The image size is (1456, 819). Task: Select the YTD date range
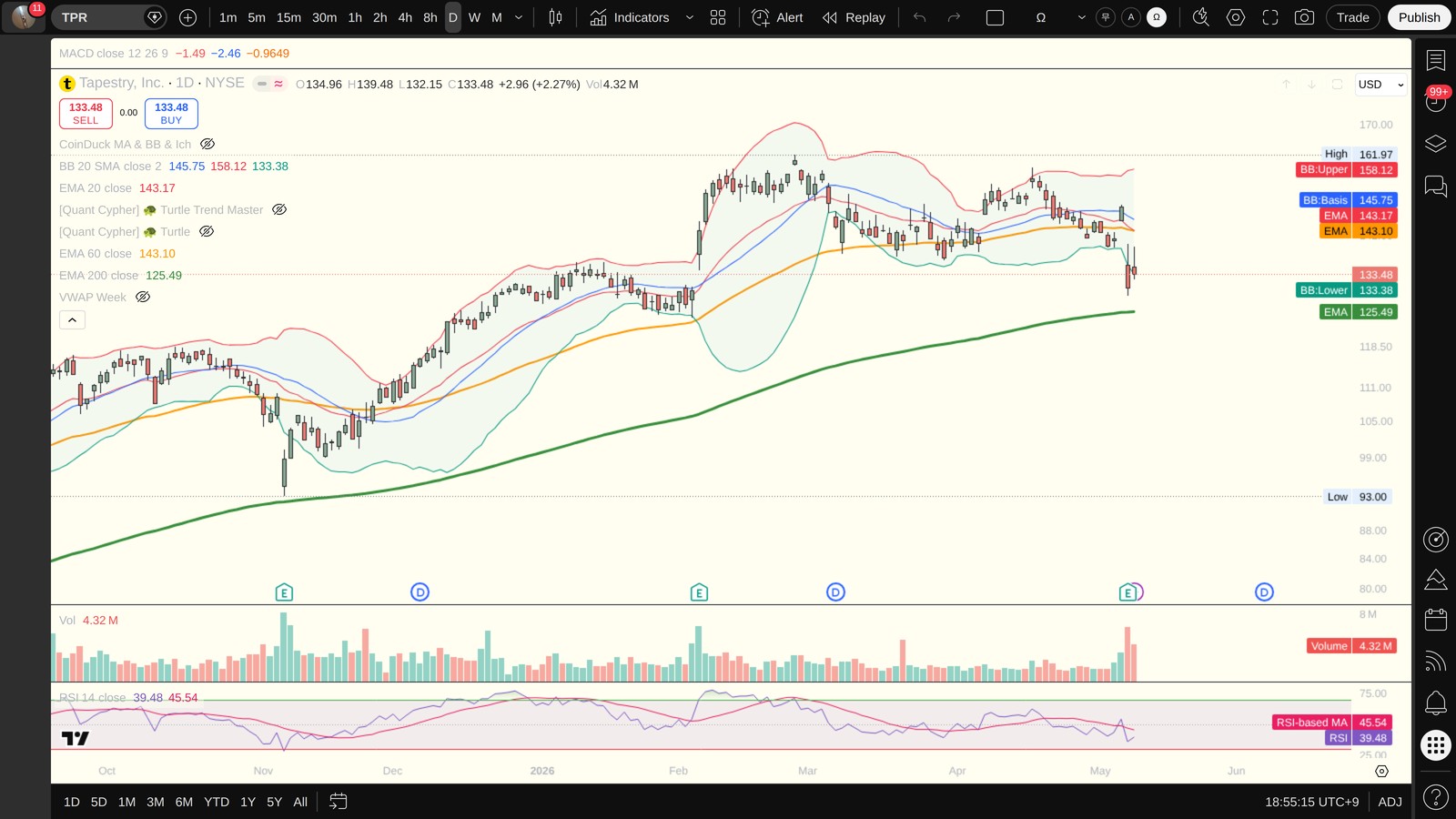point(217,802)
